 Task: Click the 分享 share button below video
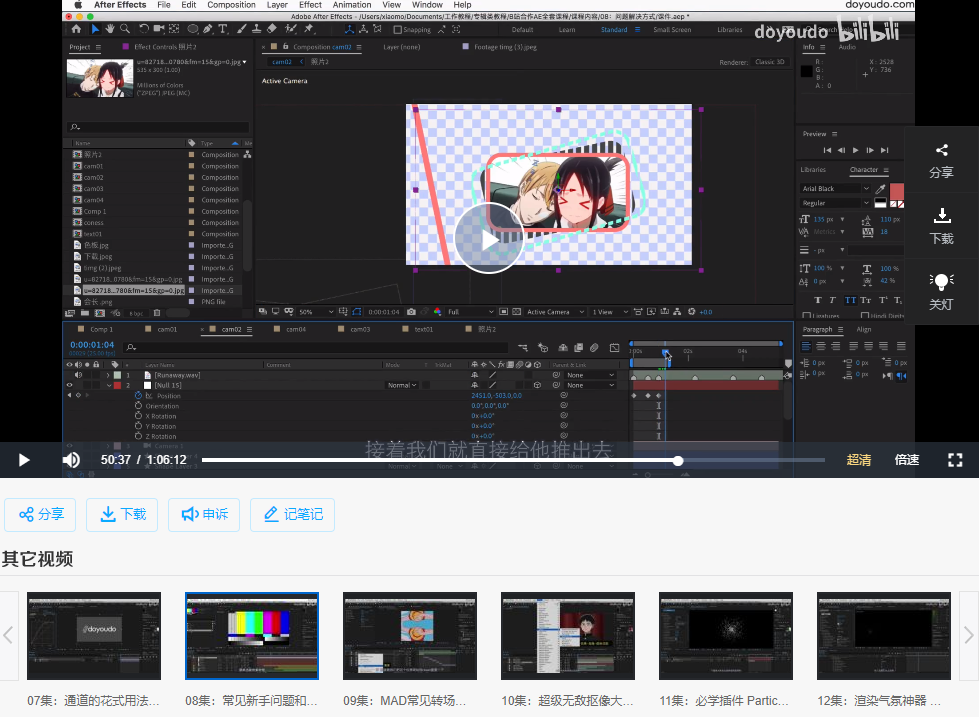click(x=40, y=515)
